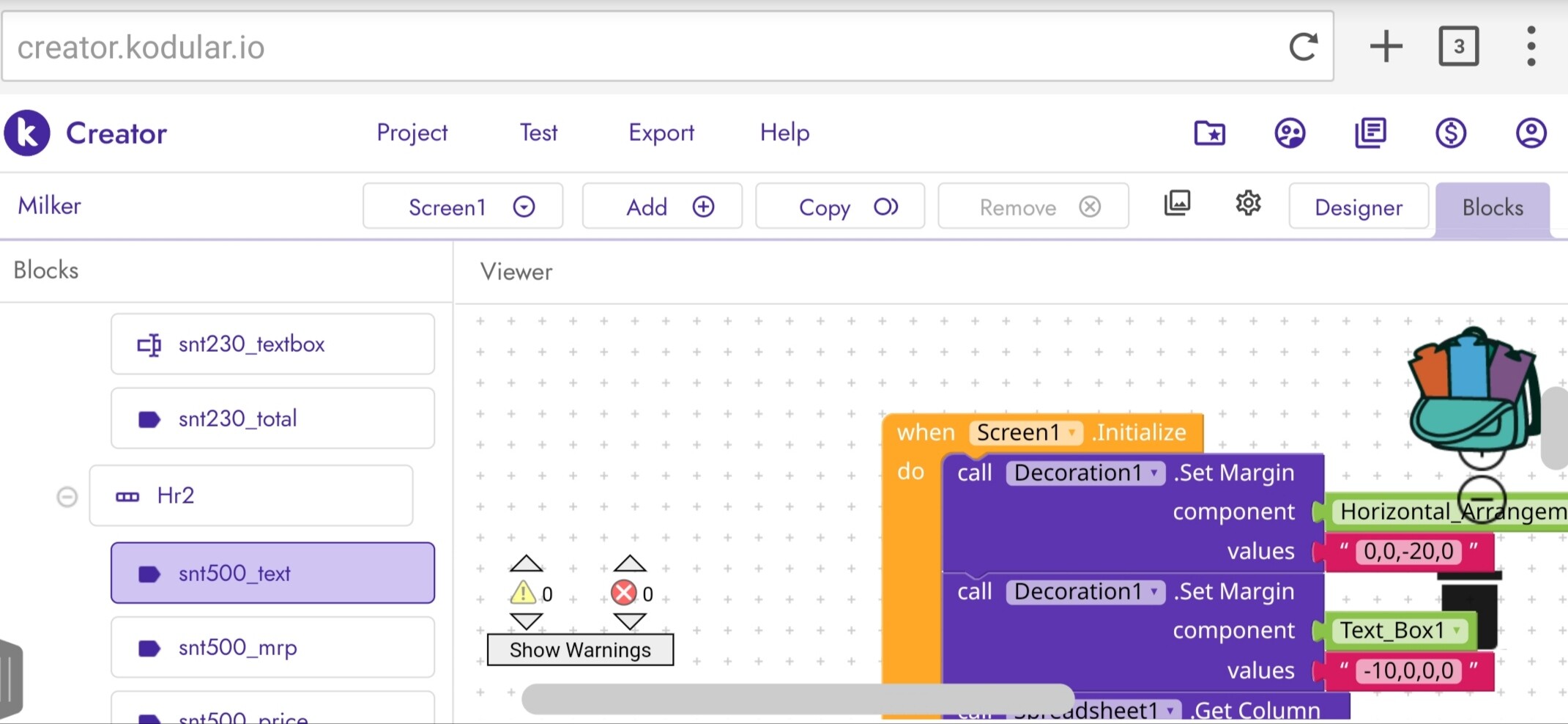Open Decoration1 dropdown in first call block
1568x724 pixels.
tap(1154, 473)
